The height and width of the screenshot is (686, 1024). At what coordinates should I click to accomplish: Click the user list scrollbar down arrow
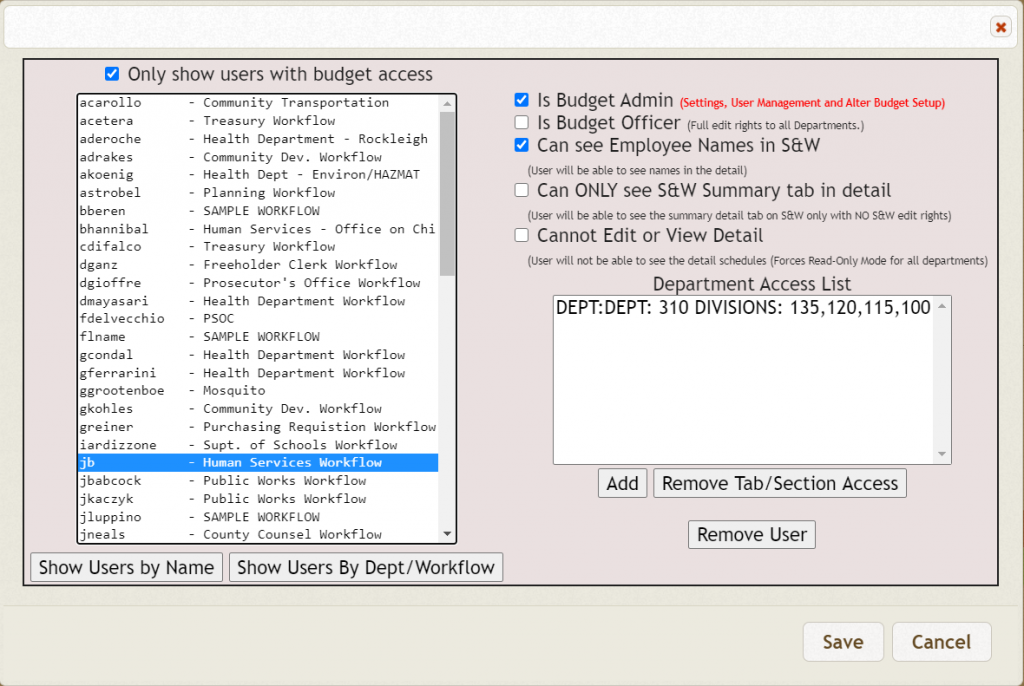448,535
